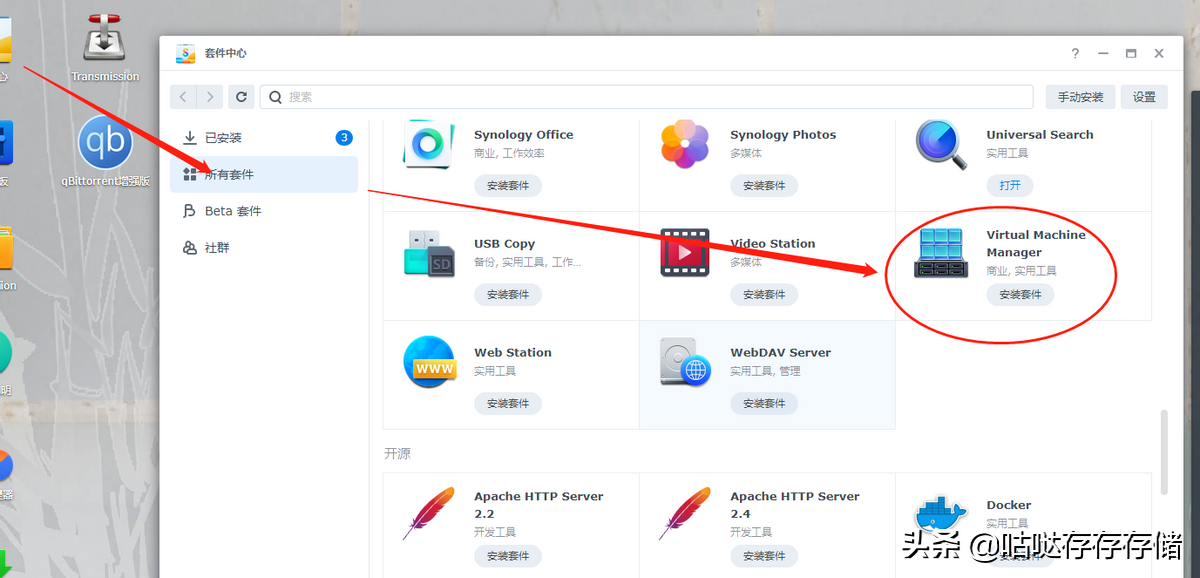Click the 手动安装 button
Image resolution: width=1200 pixels, height=578 pixels.
tap(1080, 96)
